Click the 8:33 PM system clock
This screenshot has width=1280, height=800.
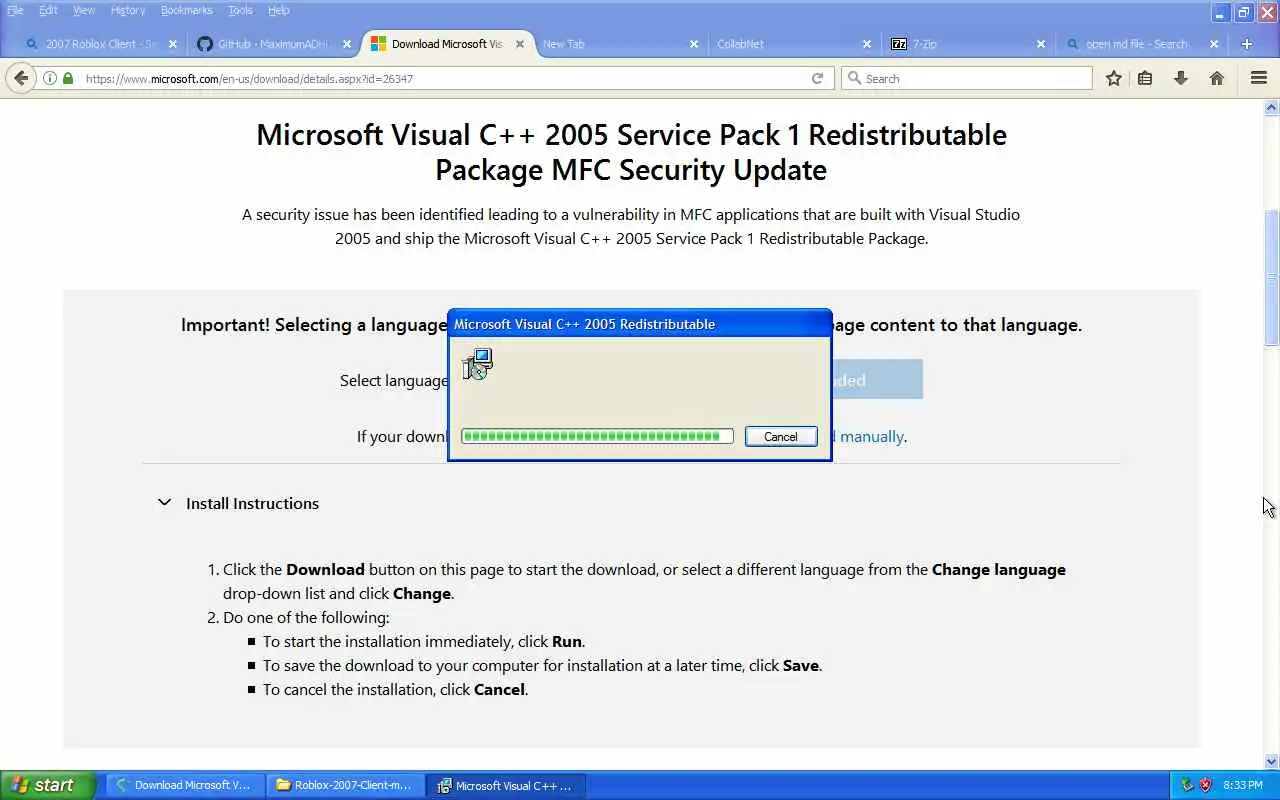(x=1243, y=785)
